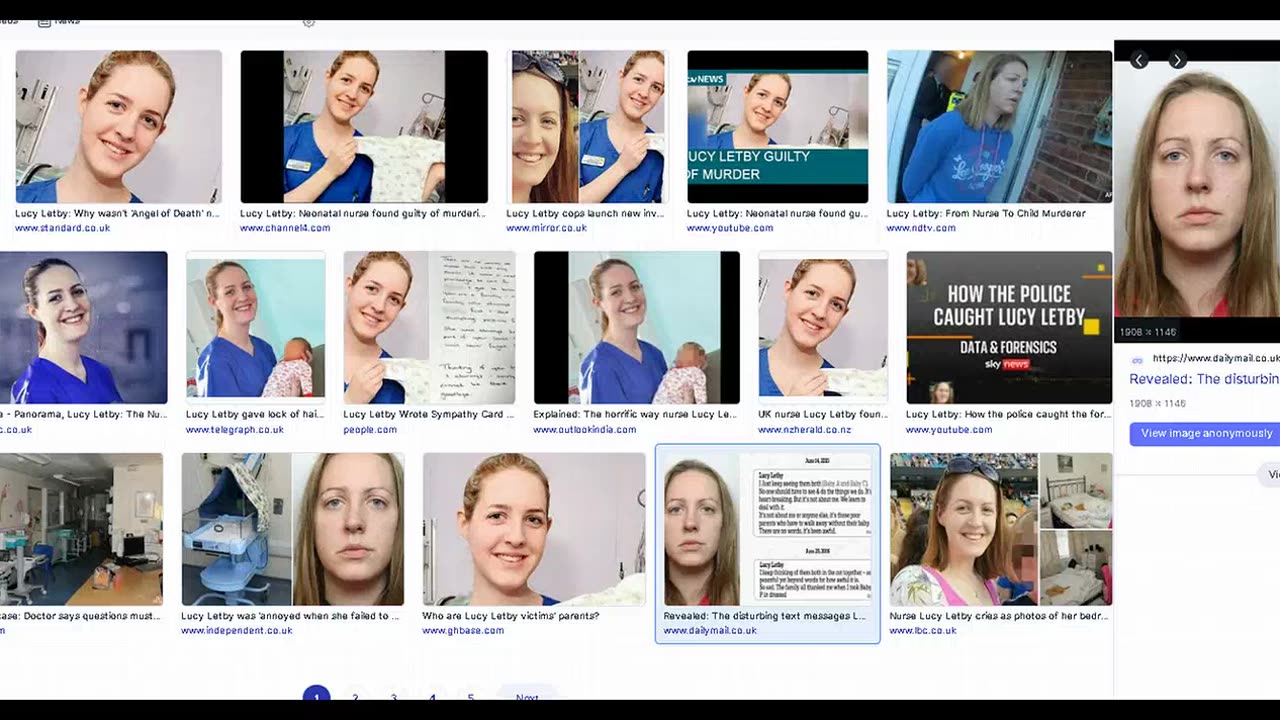Click caption 'Lucy Letby: How the police caught the for...'
Image resolution: width=1280 pixels, height=720 pixels.
(1008, 415)
